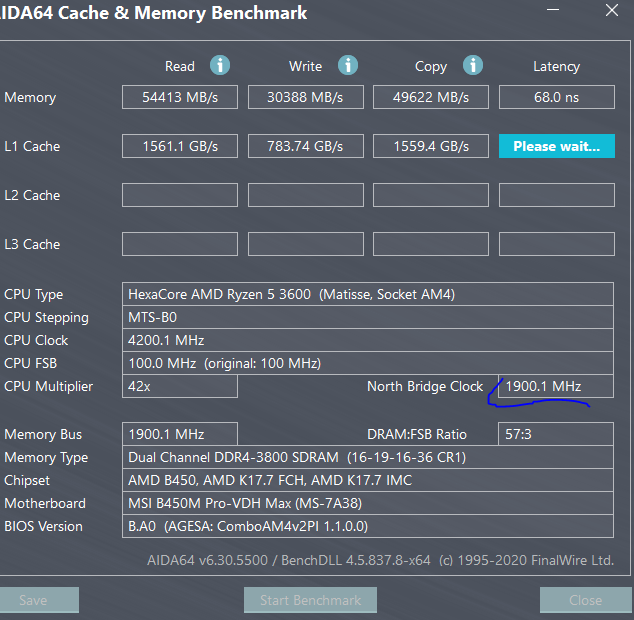Click the Memory Copy value 49622 MB/s
The height and width of the screenshot is (620, 634).
(431, 97)
